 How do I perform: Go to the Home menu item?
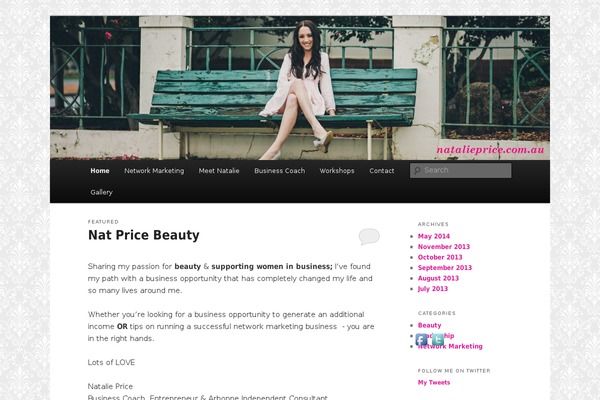tap(100, 171)
